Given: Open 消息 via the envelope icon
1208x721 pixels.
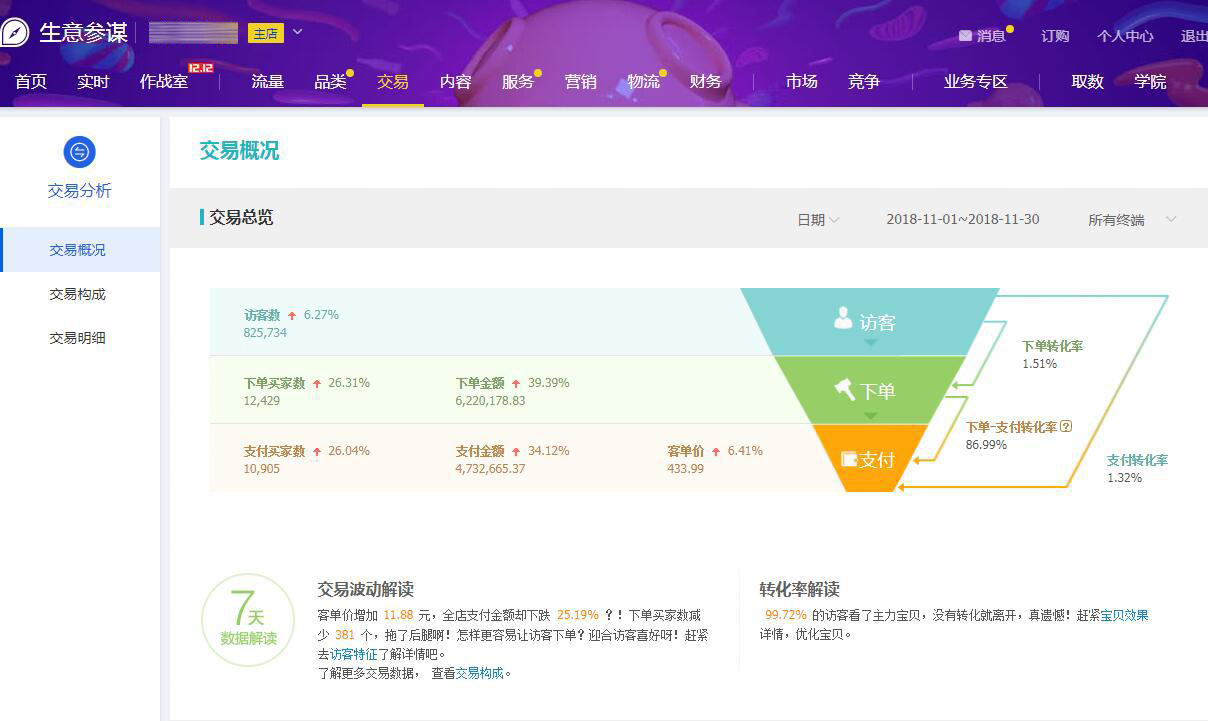Looking at the screenshot, I should click(965, 36).
